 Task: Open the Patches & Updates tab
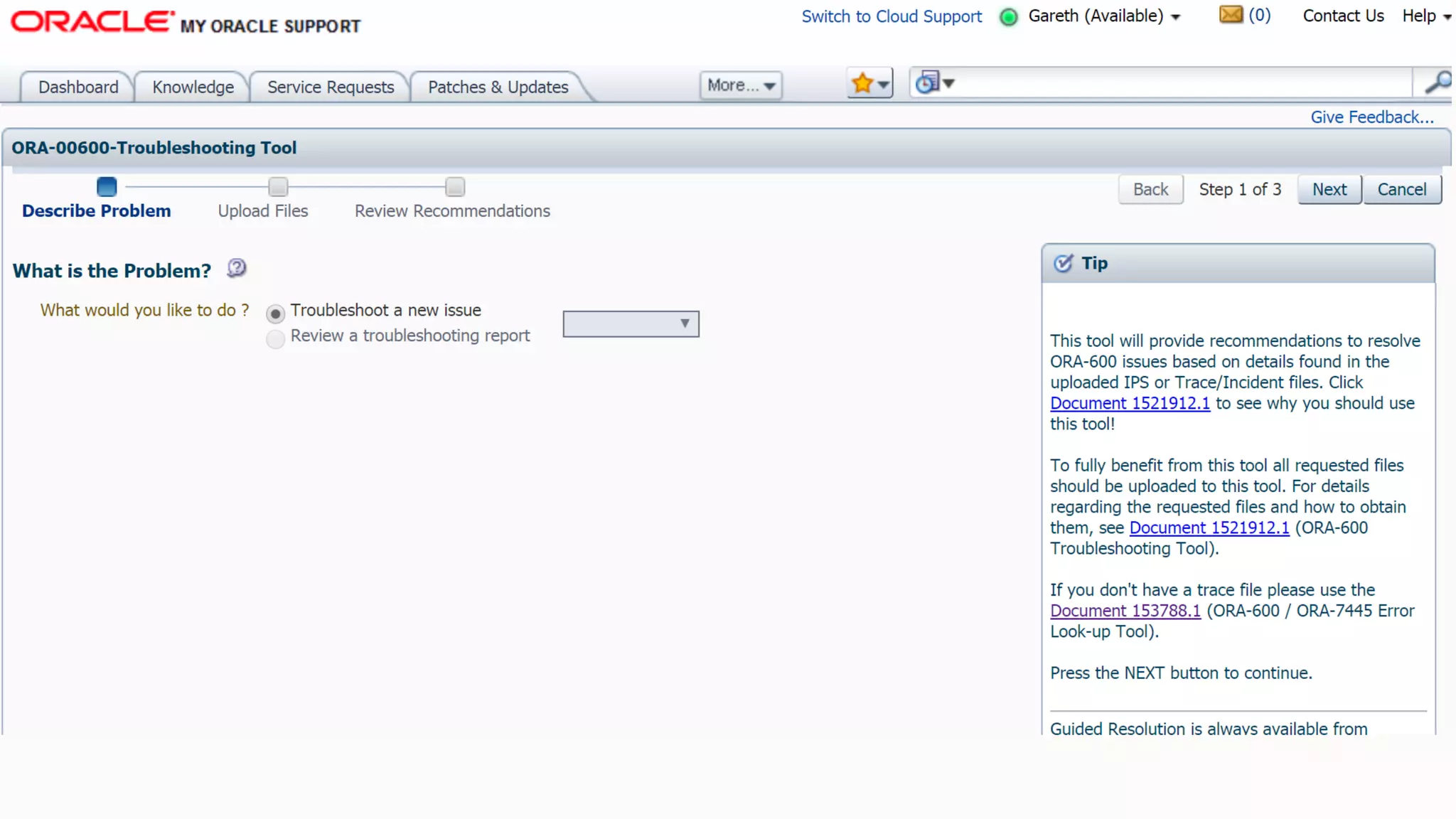click(x=498, y=87)
